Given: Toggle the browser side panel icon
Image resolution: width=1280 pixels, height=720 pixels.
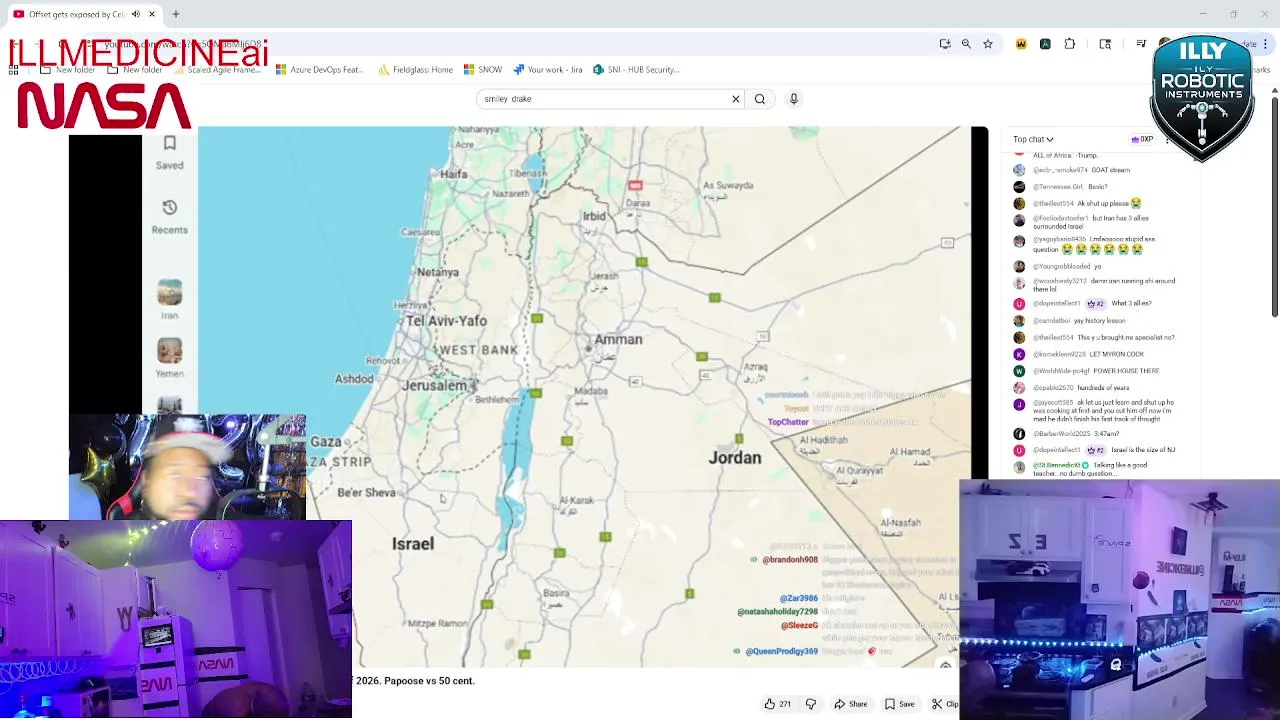Looking at the screenshot, I should click(1105, 44).
